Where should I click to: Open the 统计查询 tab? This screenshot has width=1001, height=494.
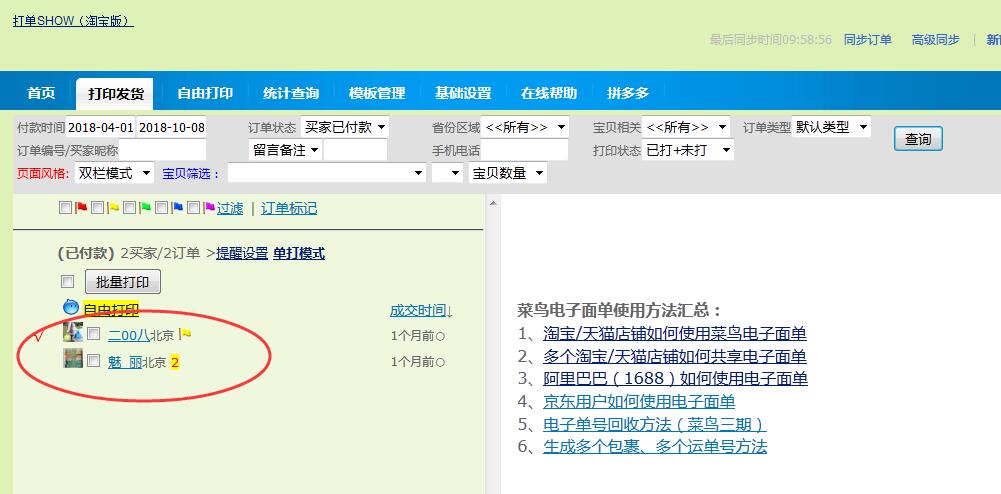pos(291,93)
